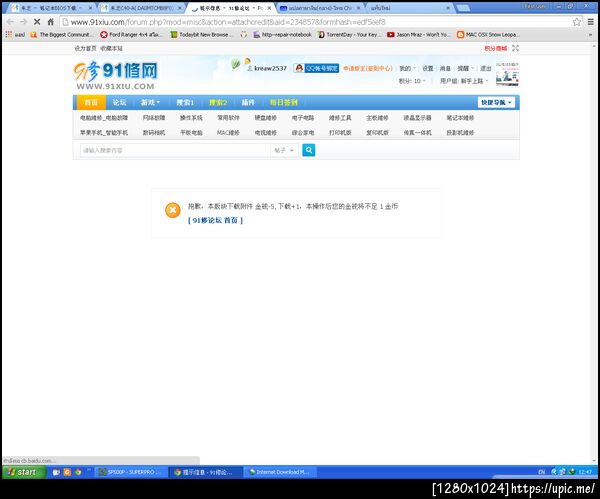This screenshot has width=600, height=499.
Task: Open the 插件 navigation item
Action: coord(248,102)
